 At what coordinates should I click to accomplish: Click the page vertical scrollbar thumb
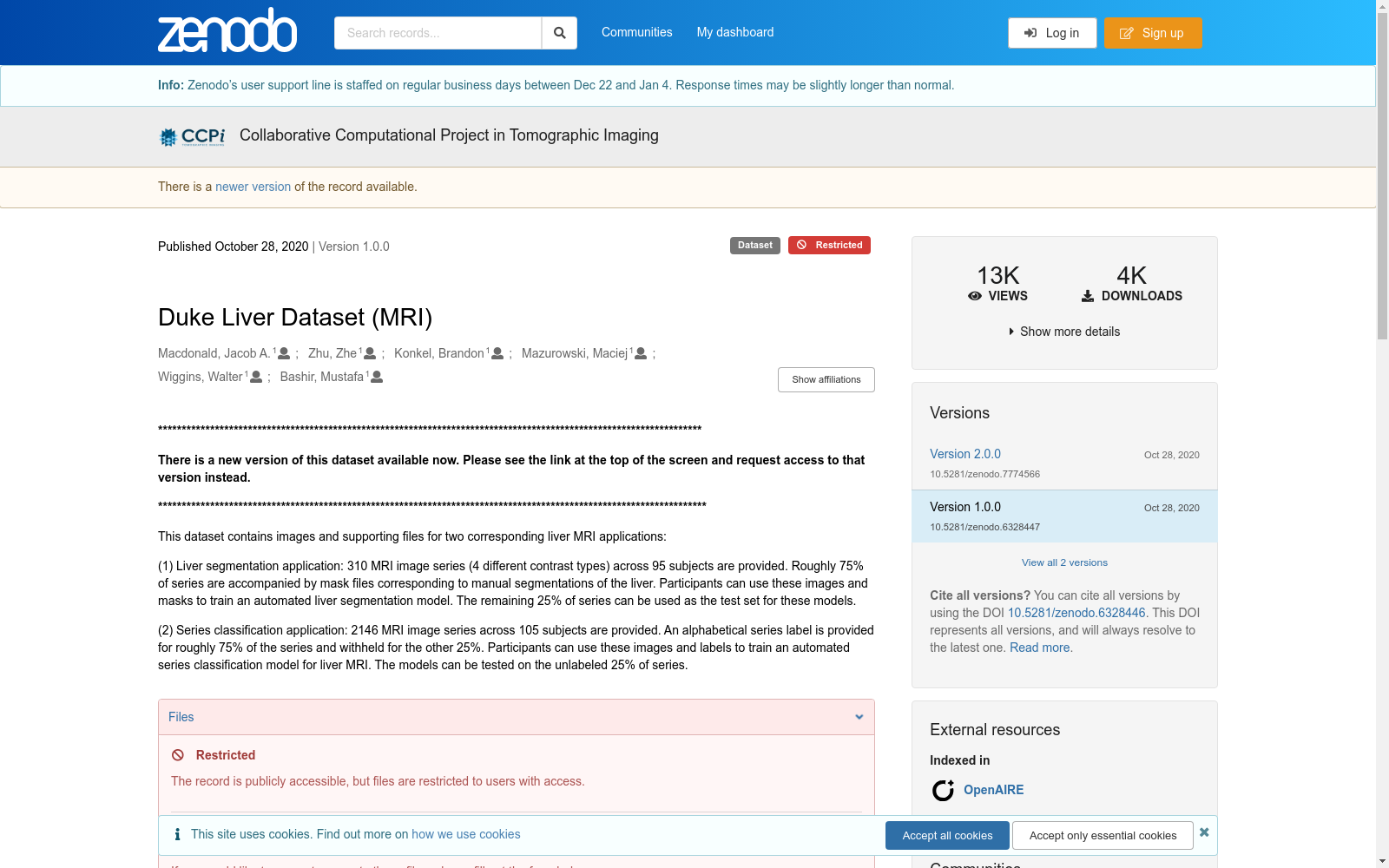pos(1382,176)
